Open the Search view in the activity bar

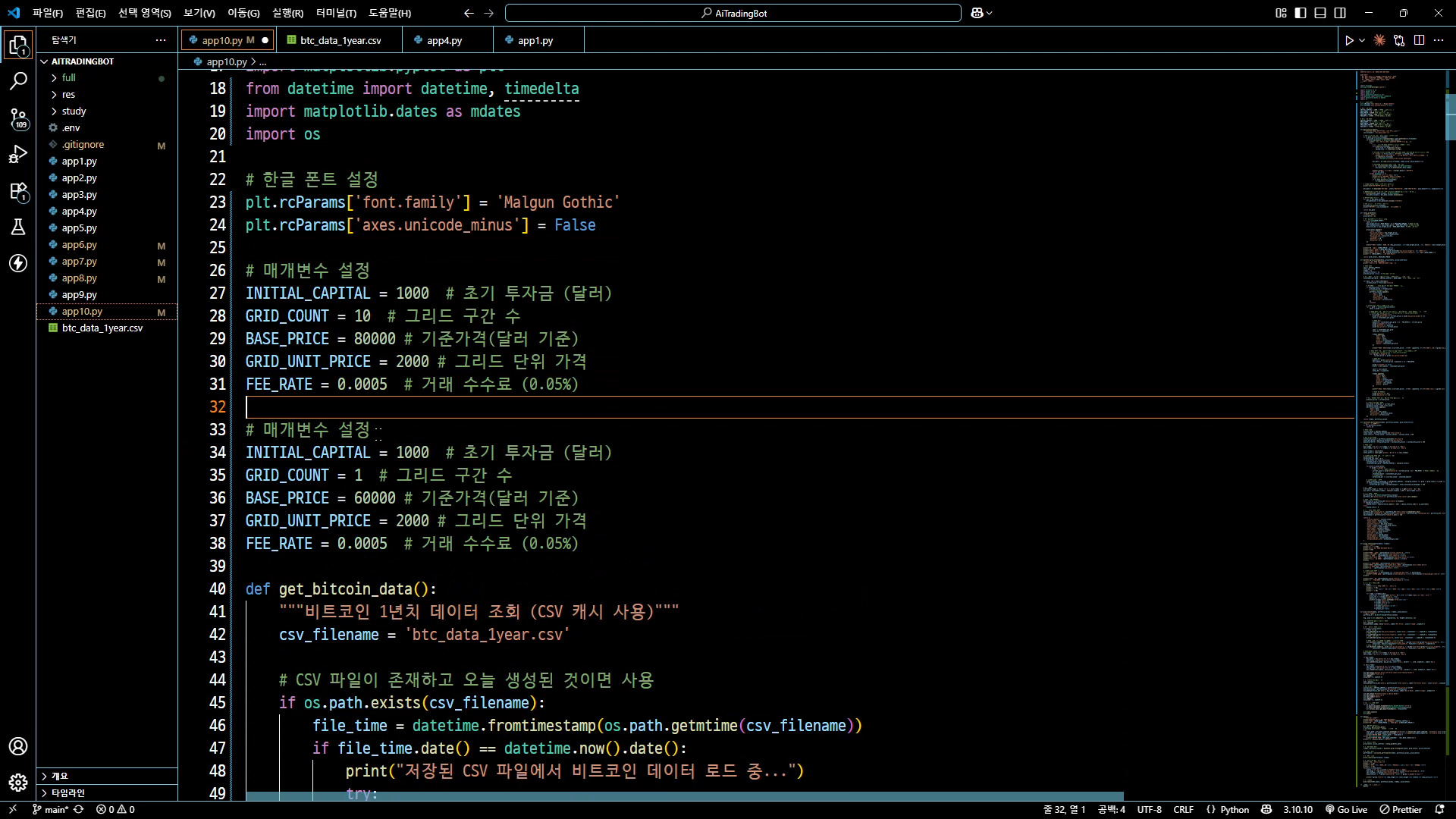click(x=18, y=81)
